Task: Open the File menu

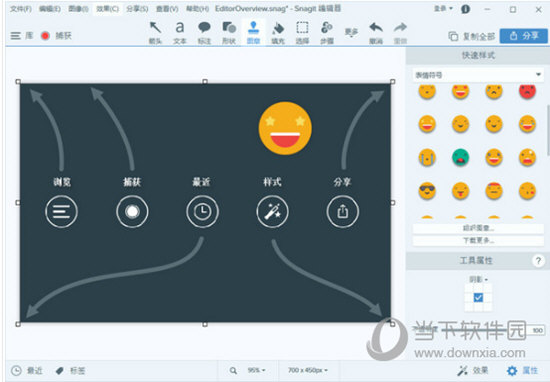Action: tap(21, 9)
